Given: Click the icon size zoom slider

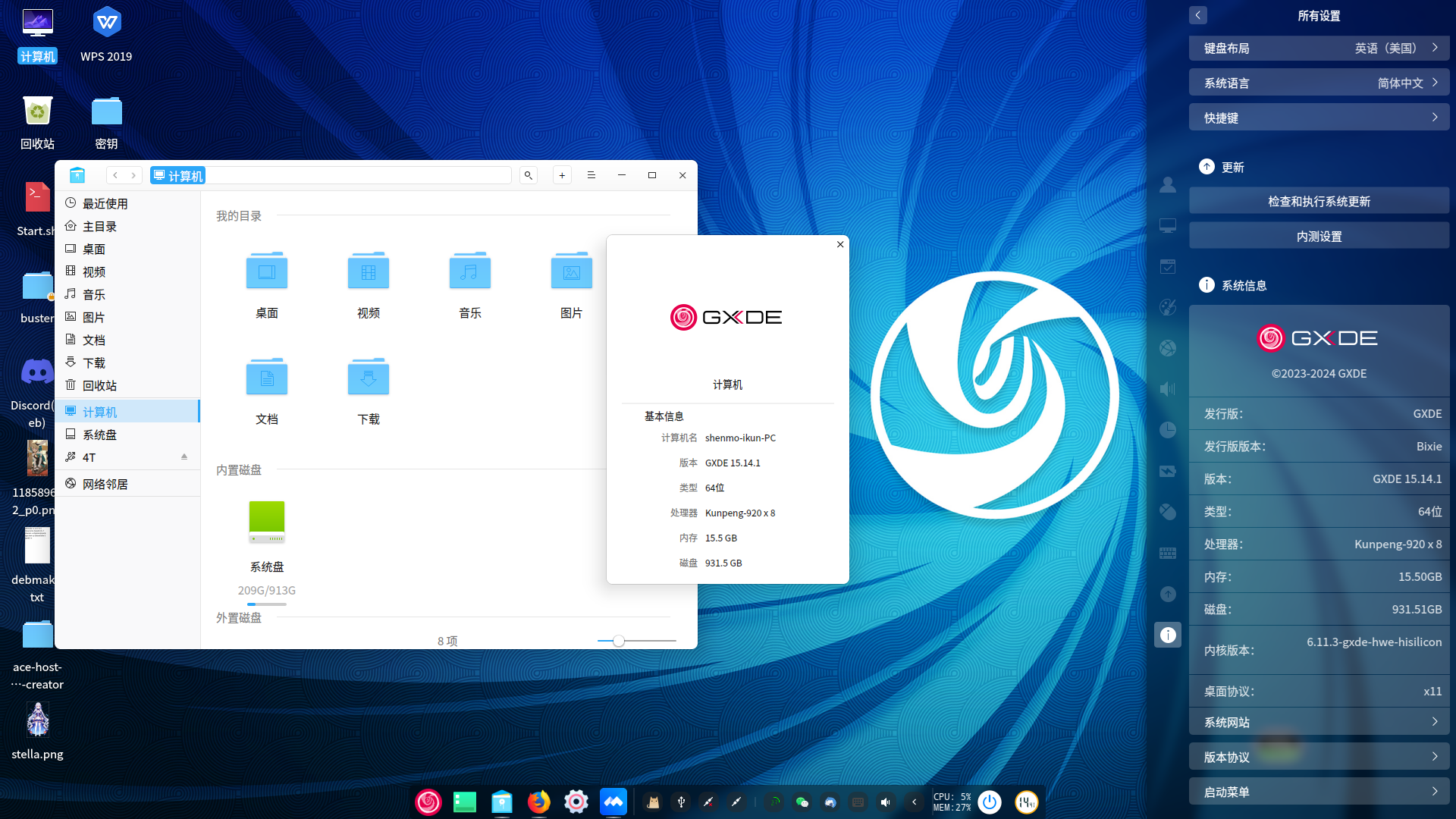Looking at the screenshot, I should point(619,641).
